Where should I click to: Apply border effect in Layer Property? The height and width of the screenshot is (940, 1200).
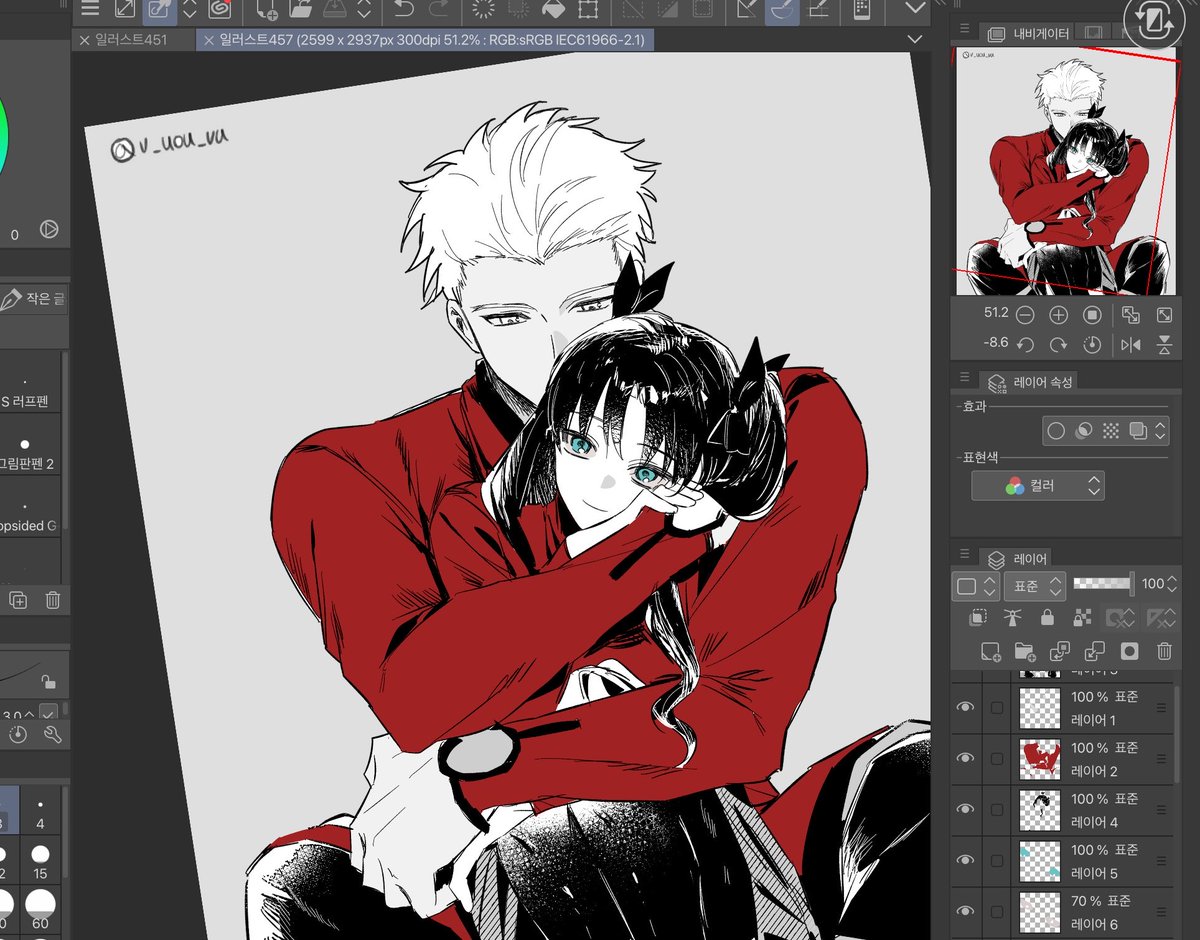(x=1056, y=431)
